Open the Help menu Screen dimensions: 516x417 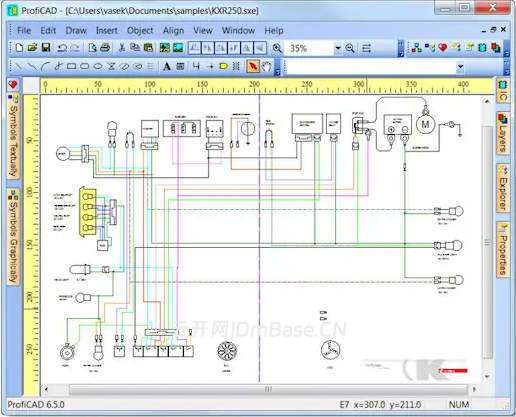274,31
